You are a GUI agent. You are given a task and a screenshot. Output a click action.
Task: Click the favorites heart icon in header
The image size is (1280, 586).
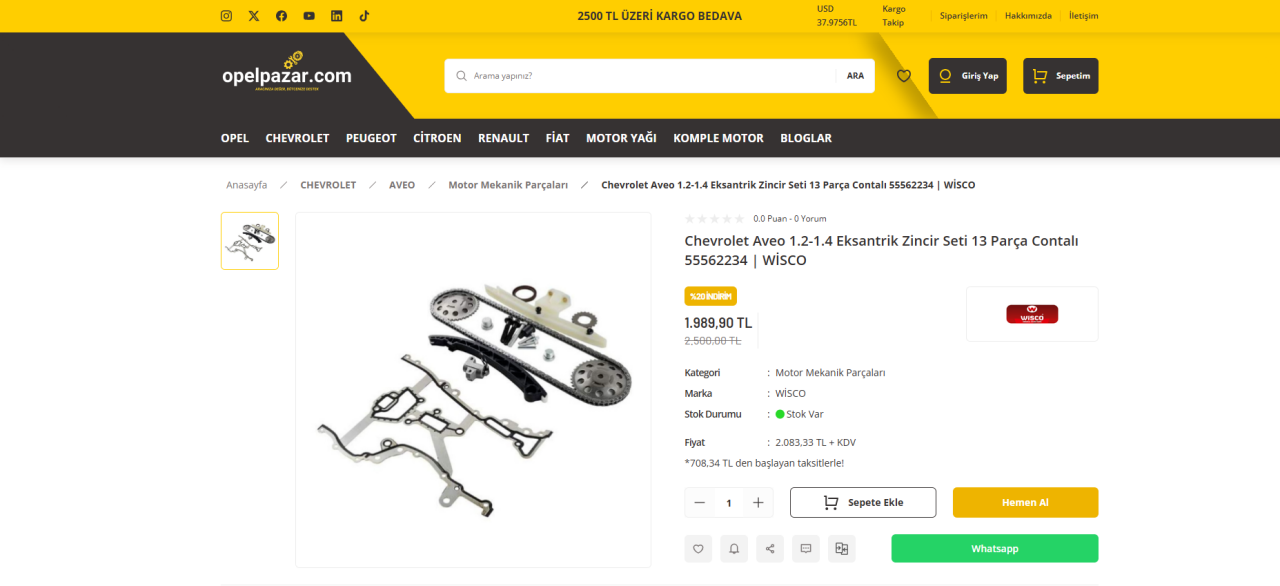click(x=904, y=76)
